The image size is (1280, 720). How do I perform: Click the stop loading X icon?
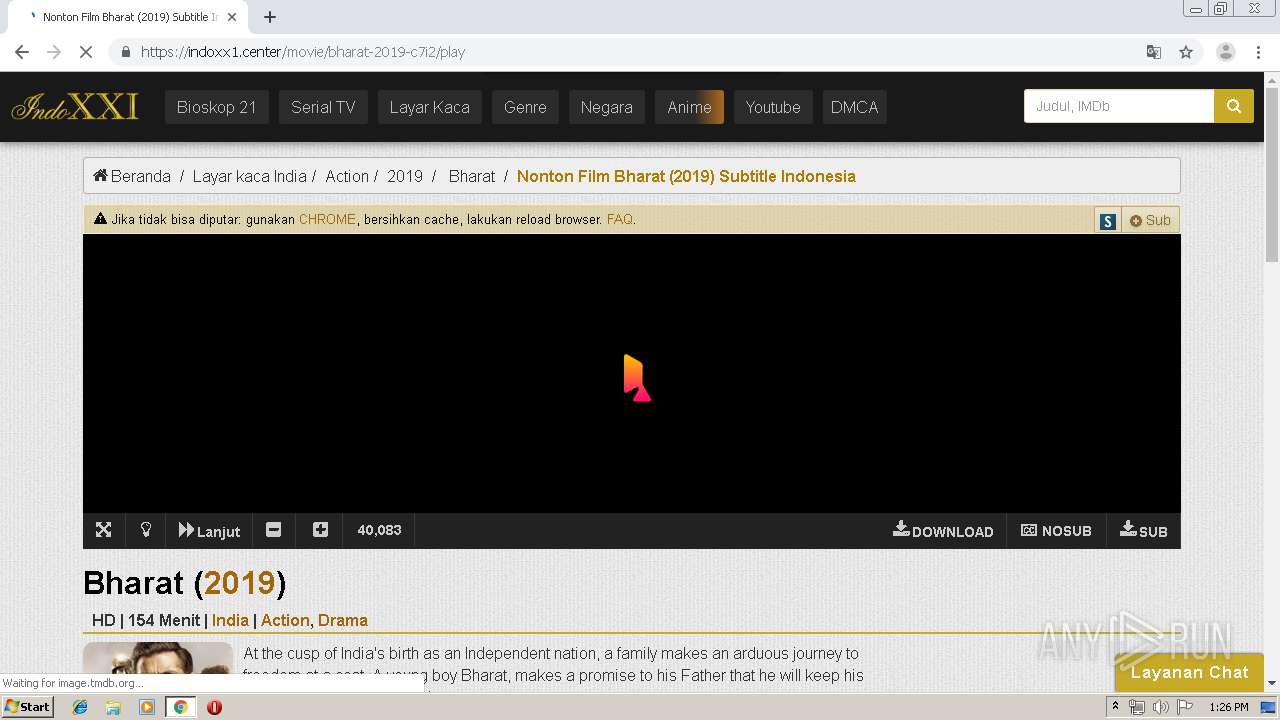coord(86,52)
